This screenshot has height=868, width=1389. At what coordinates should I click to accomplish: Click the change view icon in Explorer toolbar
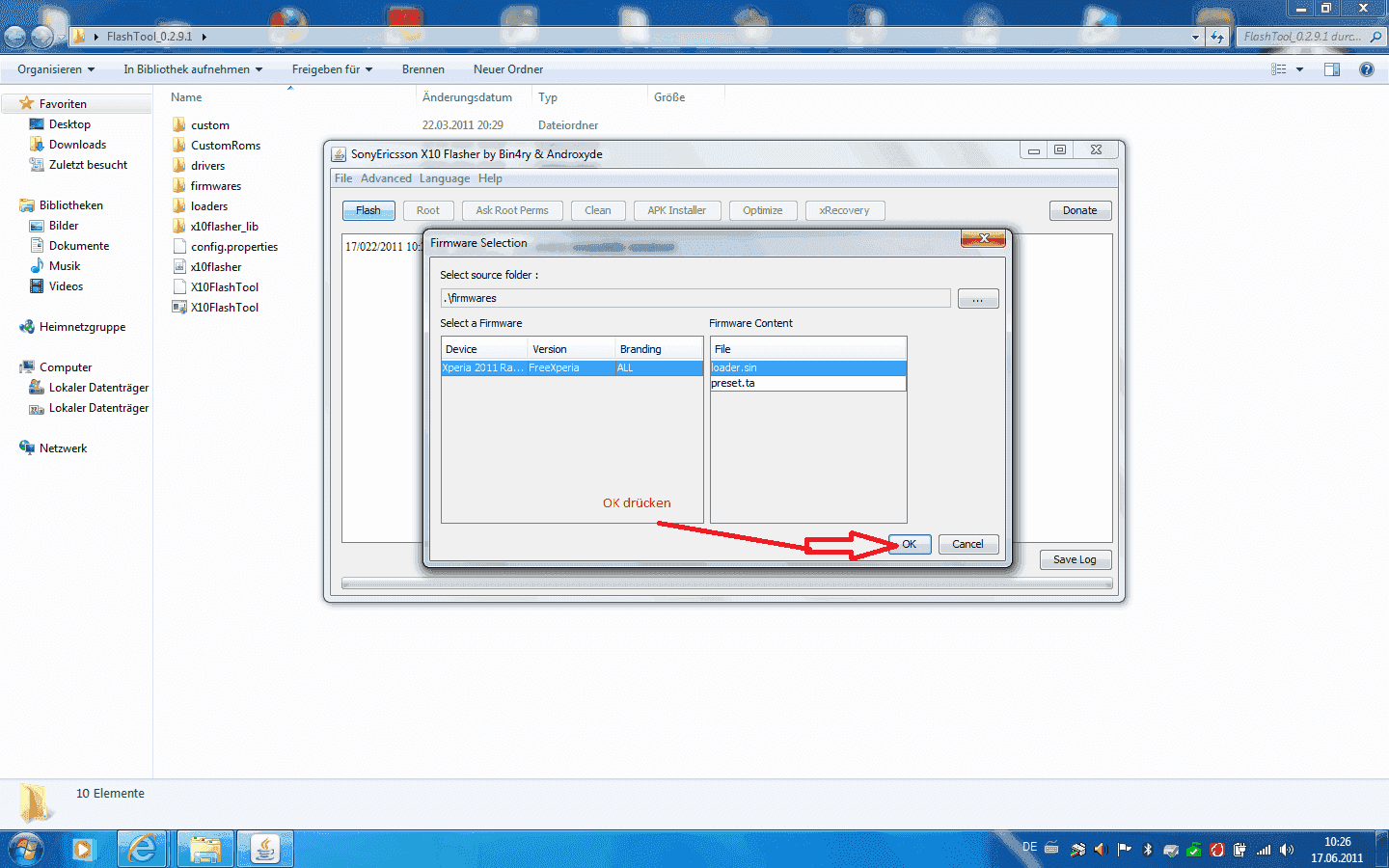pos(1279,69)
